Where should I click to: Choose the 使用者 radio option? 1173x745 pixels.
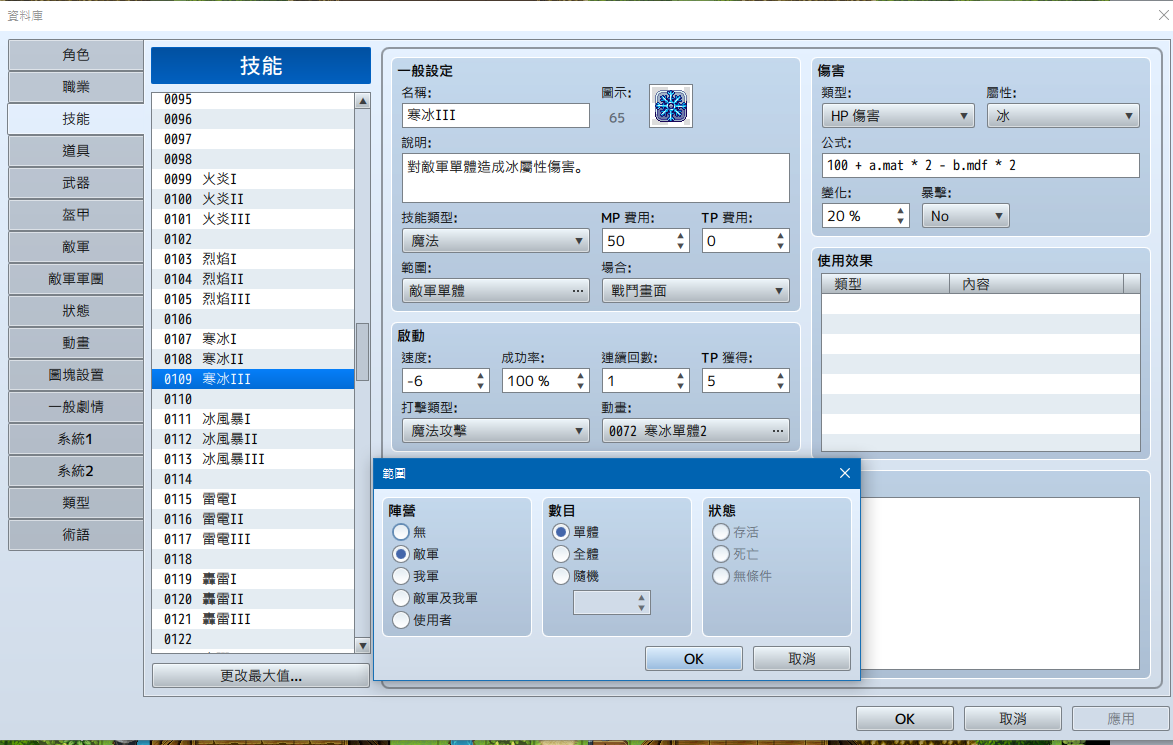point(401,620)
